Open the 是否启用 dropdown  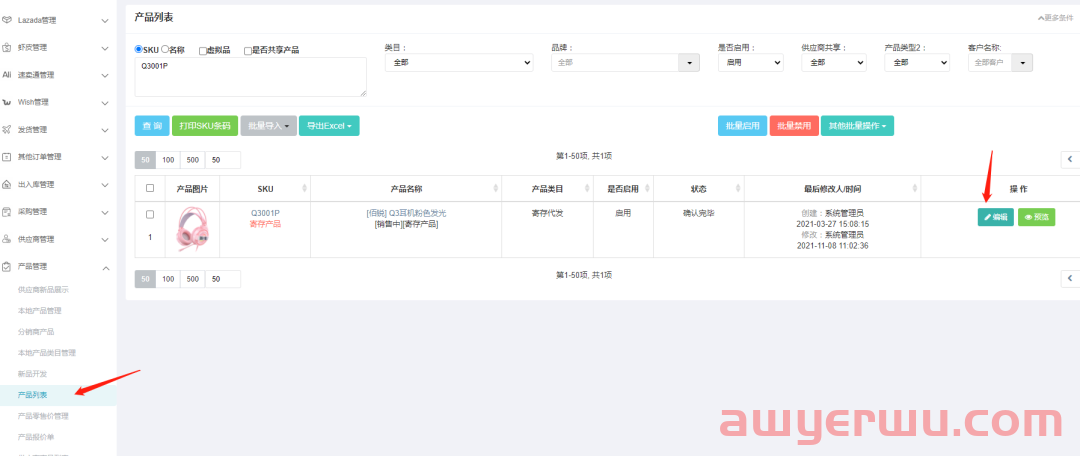click(750, 62)
